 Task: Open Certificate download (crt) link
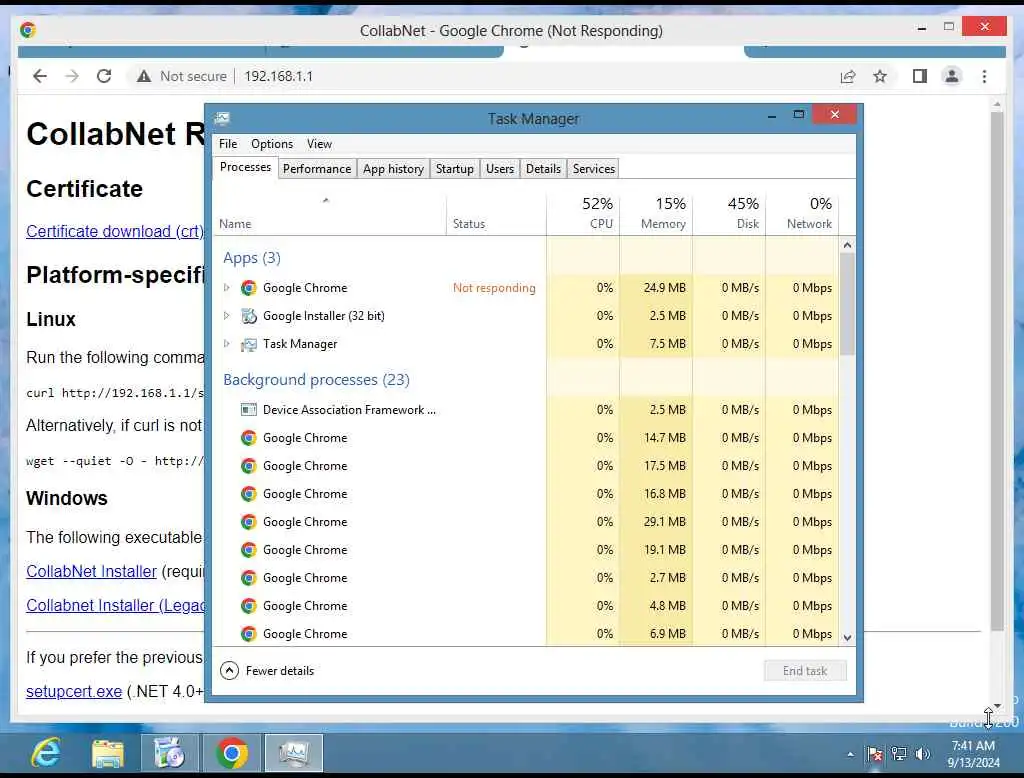pyautogui.click(x=116, y=231)
